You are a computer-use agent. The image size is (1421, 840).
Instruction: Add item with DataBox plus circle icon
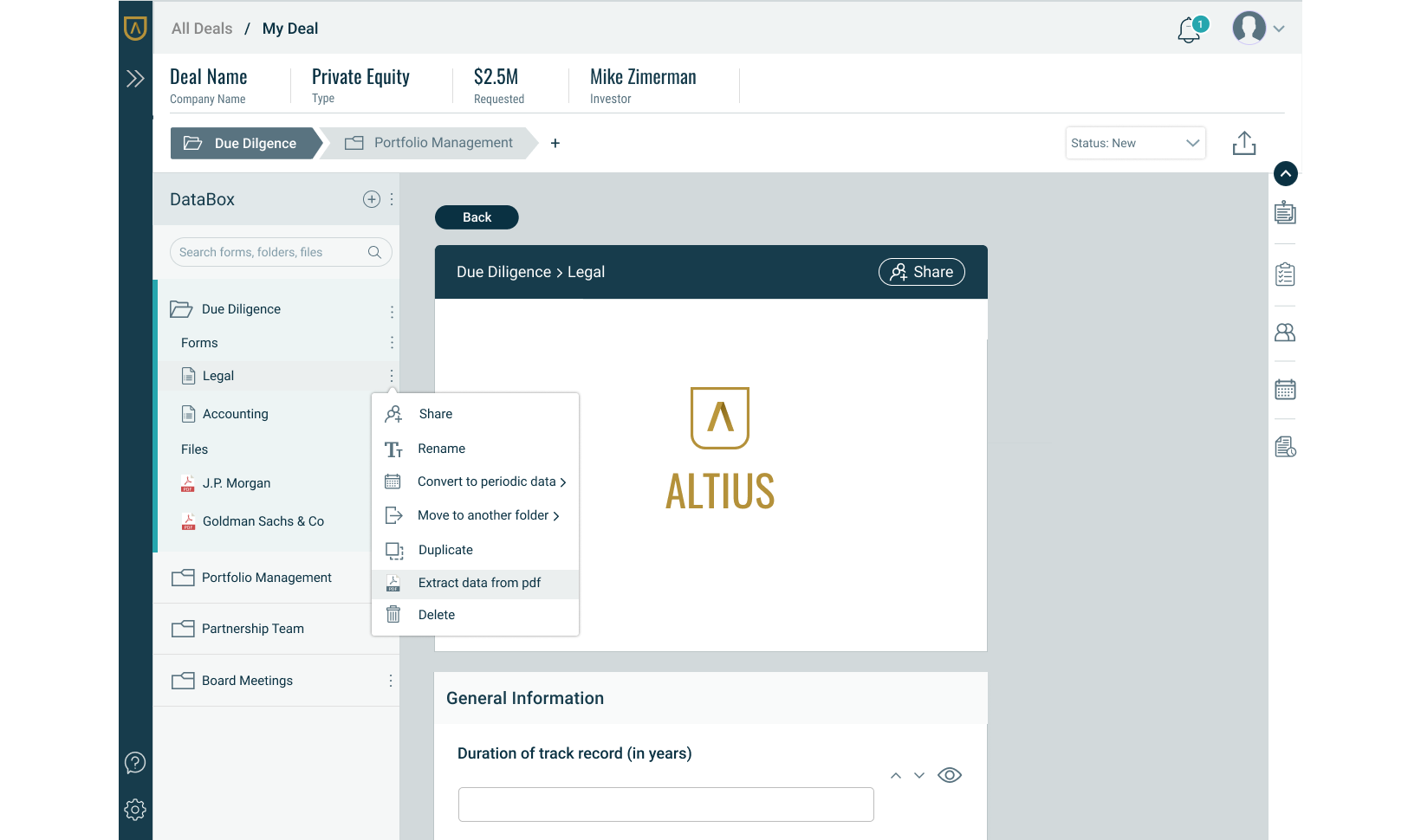pos(371,199)
